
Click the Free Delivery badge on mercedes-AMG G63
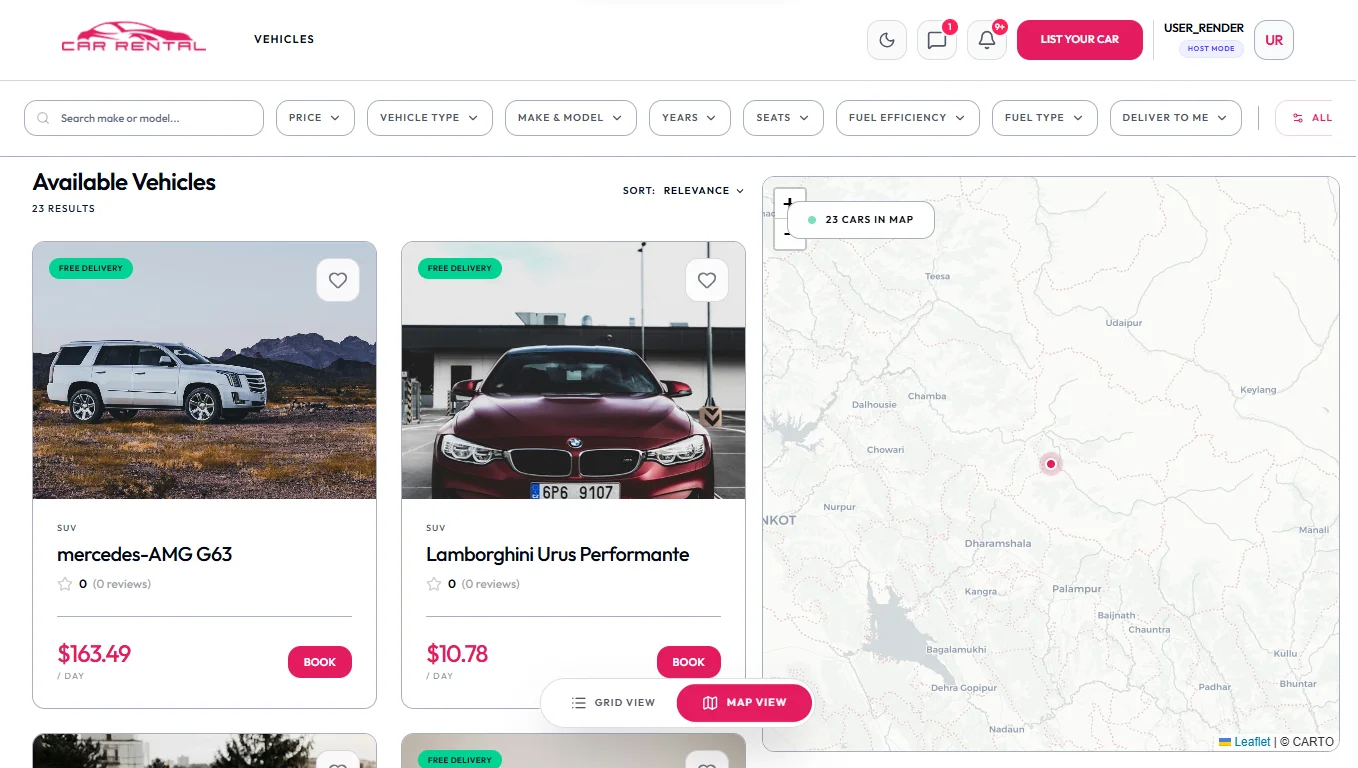click(x=91, y=268)
